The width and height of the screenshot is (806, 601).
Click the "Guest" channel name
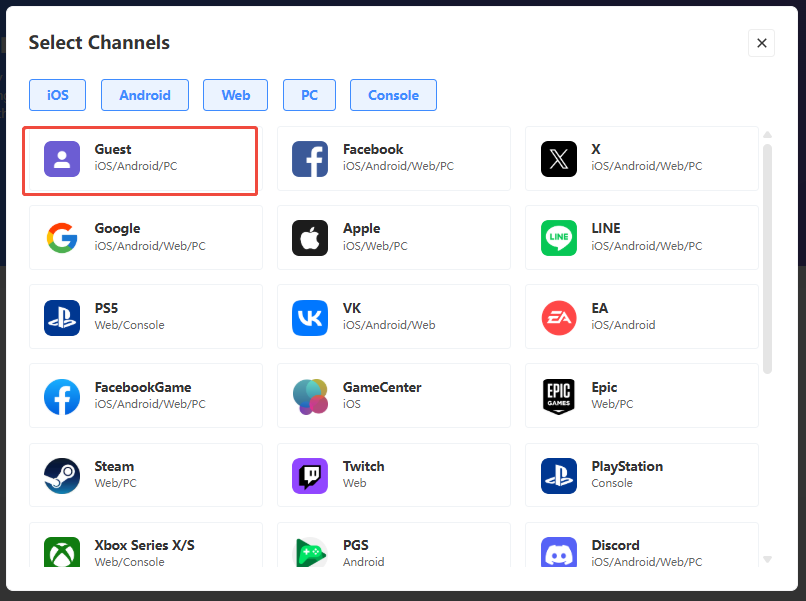pyautogui.click(x=113, y=149)
